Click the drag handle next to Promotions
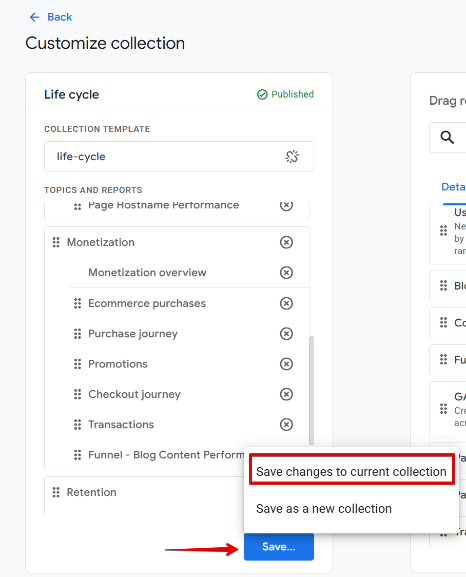 click(x=77, y=364)
